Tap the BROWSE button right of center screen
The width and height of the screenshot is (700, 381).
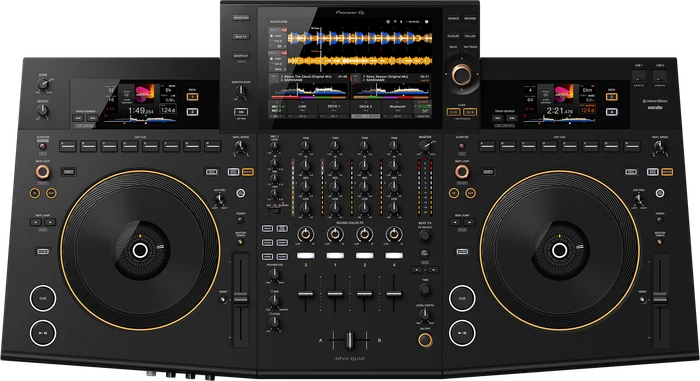[470, 19]
